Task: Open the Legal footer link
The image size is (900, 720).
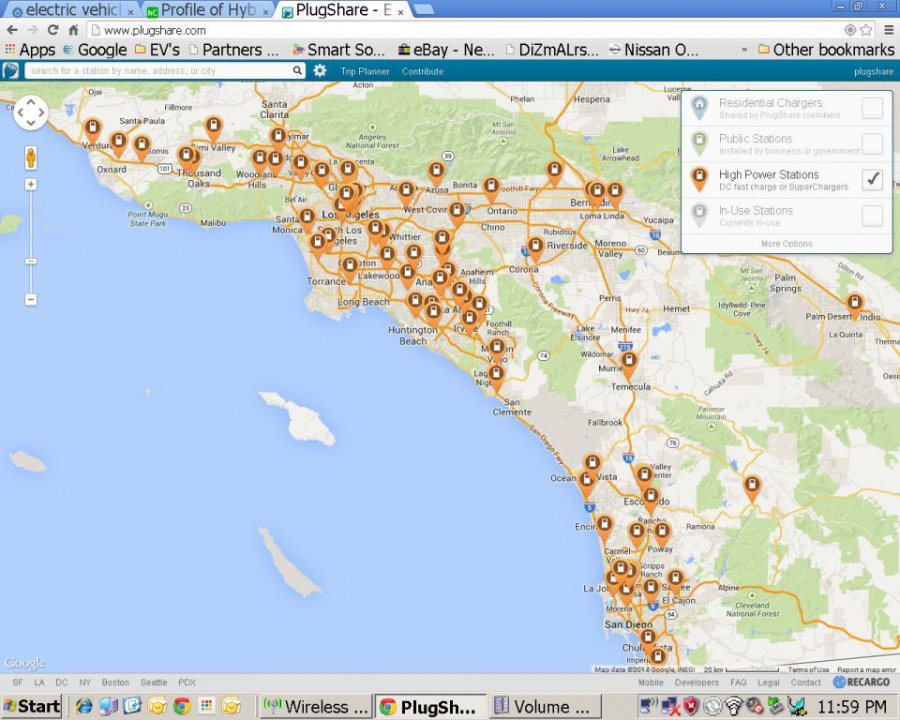Action: click(x=769, y=682)
